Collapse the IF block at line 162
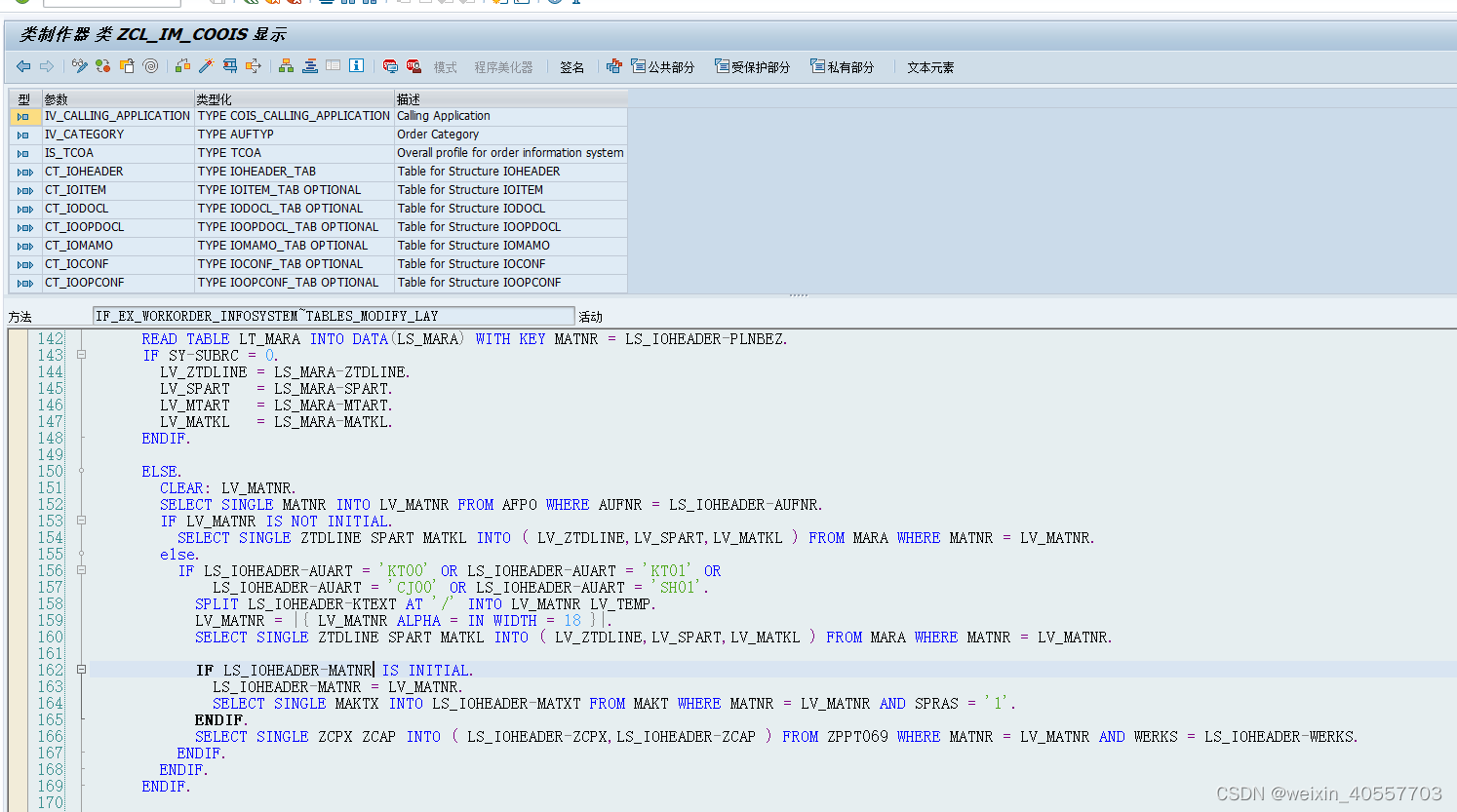1457x812 pixels. click(x=81, y=670)
